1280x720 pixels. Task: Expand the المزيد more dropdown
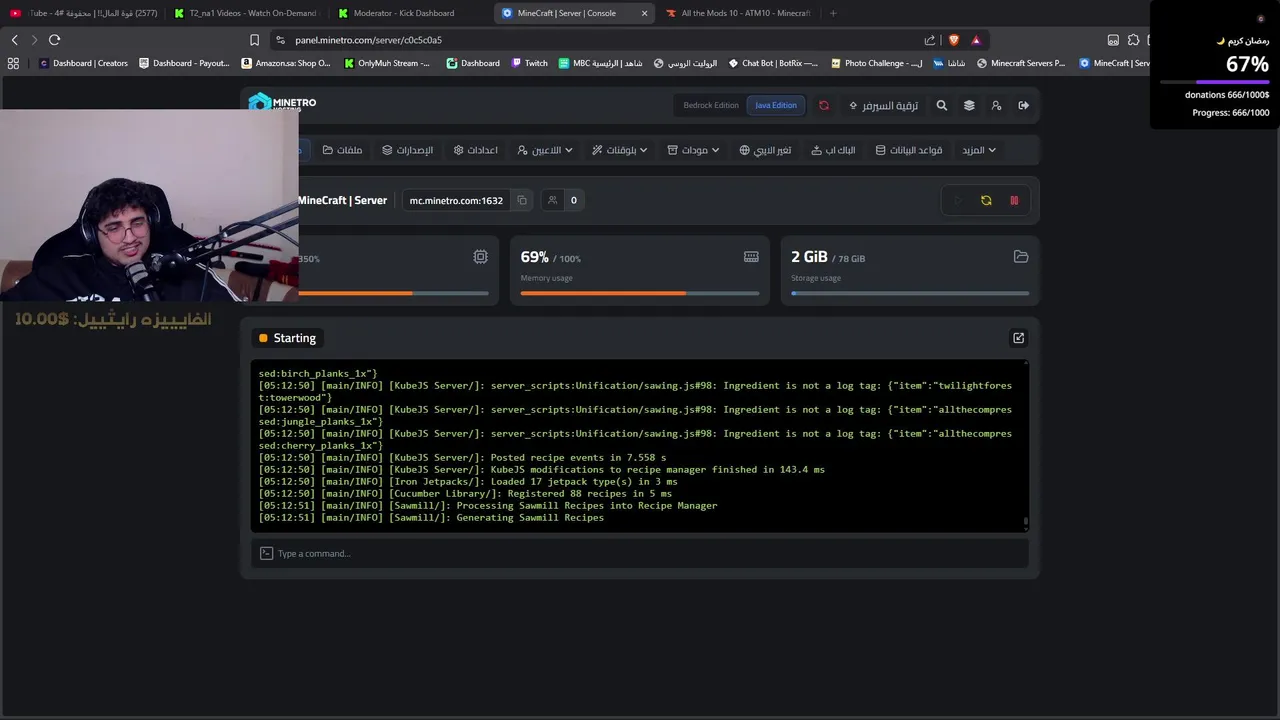pyautogui.click(x=979, y=150)
